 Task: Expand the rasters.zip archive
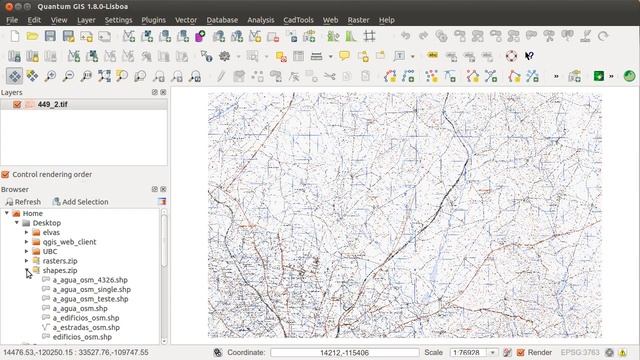pyautogui.click(x=27, y=261)
